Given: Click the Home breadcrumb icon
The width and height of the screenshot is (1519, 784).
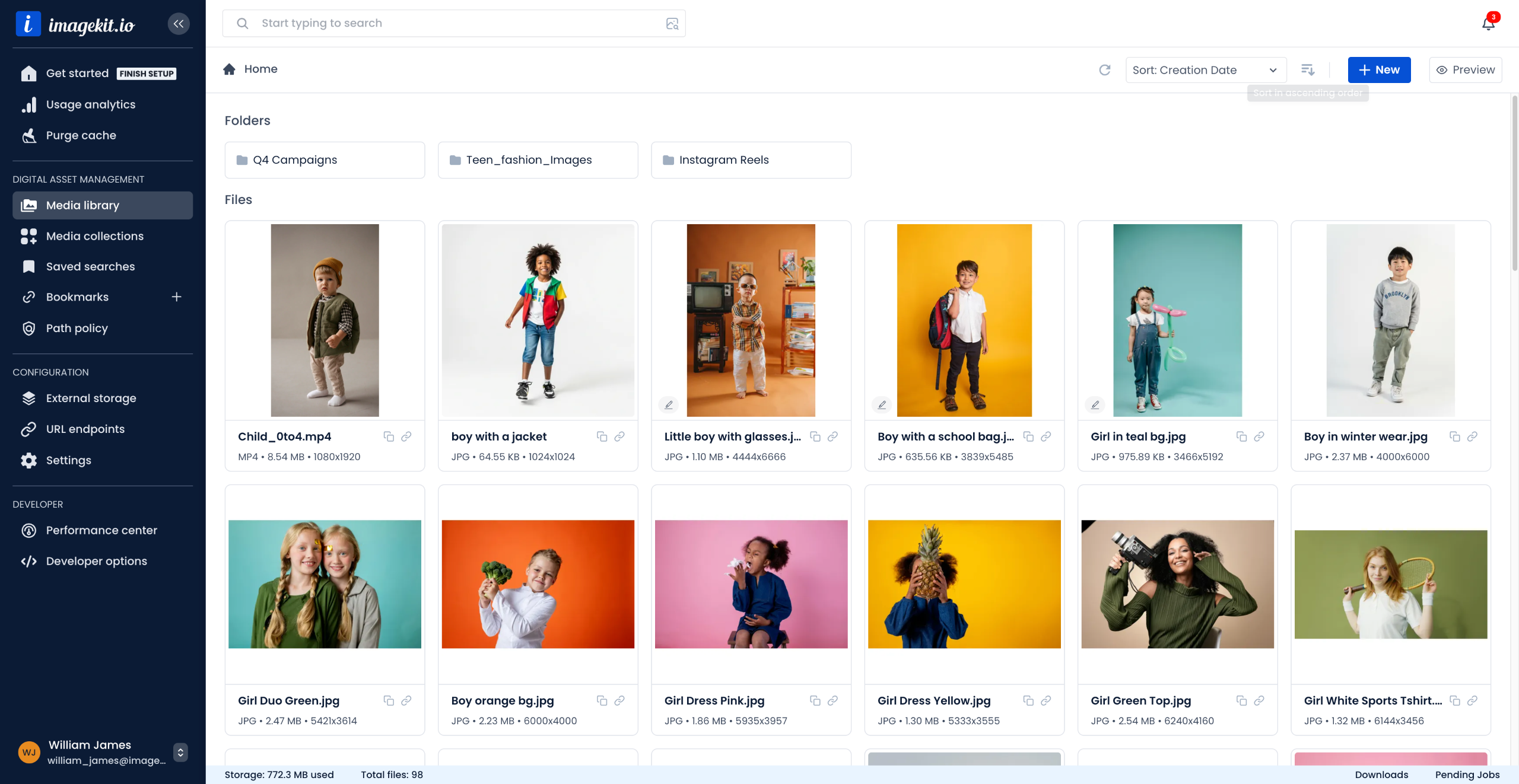Looking at the screenshot, I should (x=229, y=69).
